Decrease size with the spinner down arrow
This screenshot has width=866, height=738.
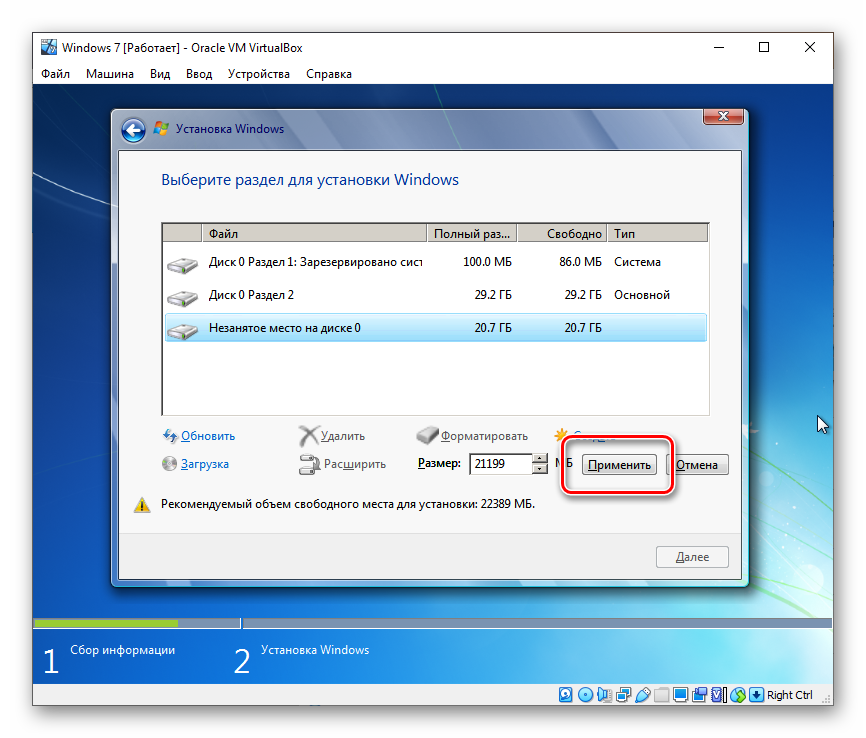click(x=540, y=469)
